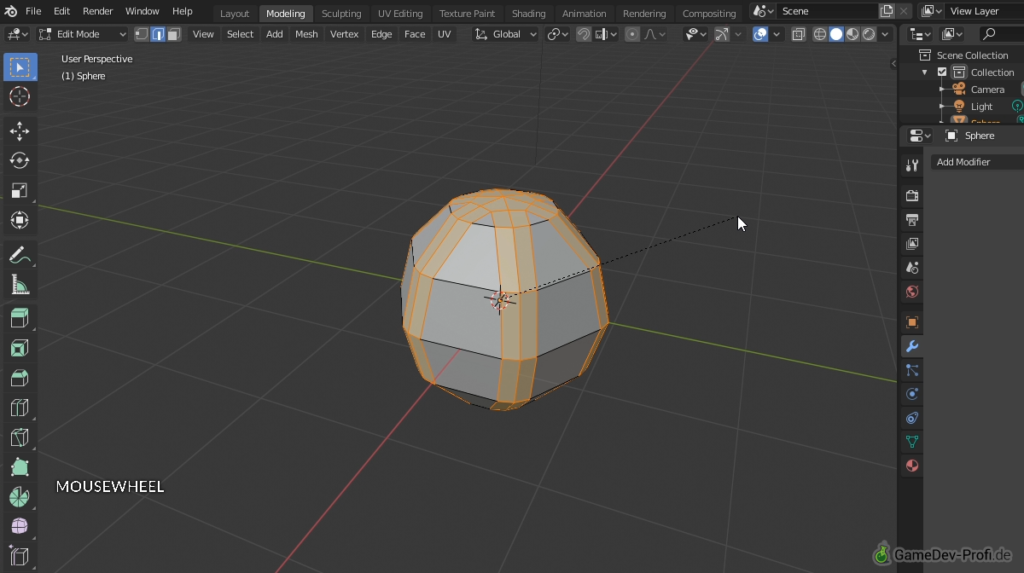Choose the Scale tool
The width and height of the screenshot is (1024, 573).
coord(20,190)
